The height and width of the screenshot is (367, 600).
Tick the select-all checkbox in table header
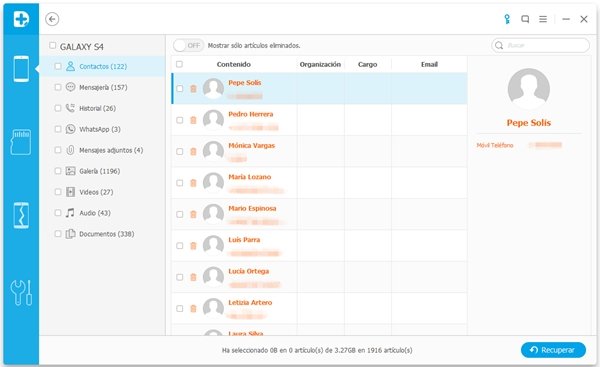click(x=179, y=64)
